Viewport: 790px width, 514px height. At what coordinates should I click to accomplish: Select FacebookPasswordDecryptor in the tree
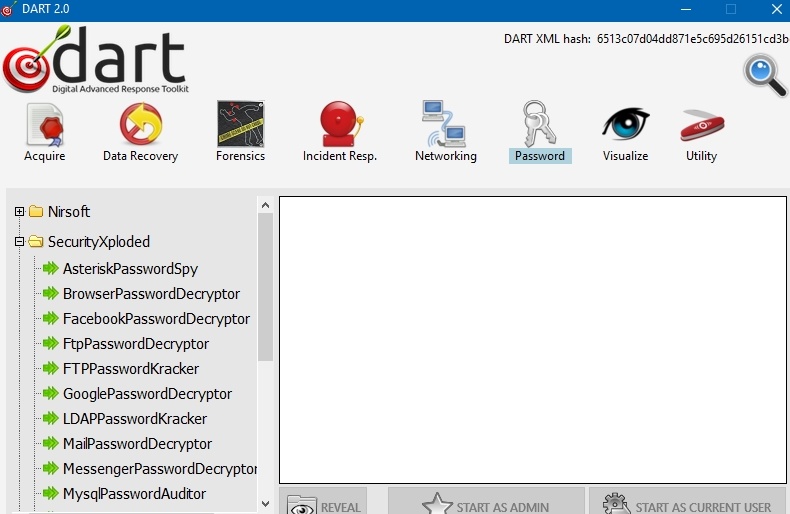tap(156, 319)
